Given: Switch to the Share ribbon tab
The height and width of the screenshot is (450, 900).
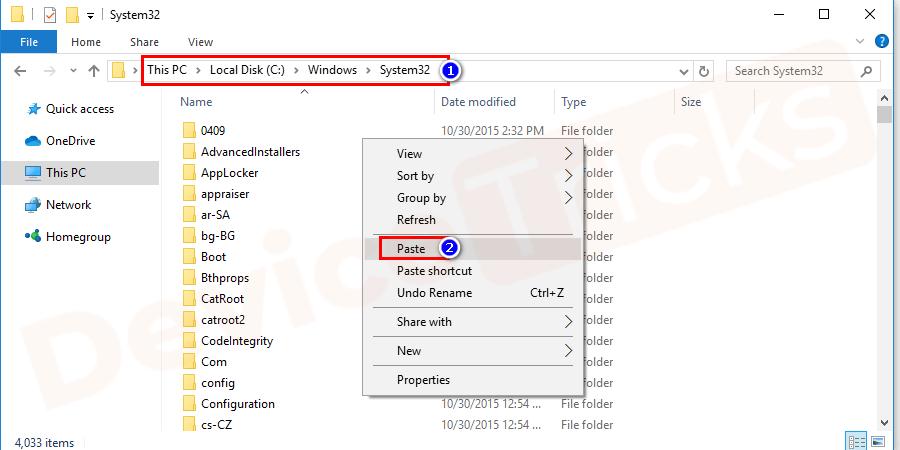Looking at the screenshot, I should pyautogui.click(x=144, y=42).
